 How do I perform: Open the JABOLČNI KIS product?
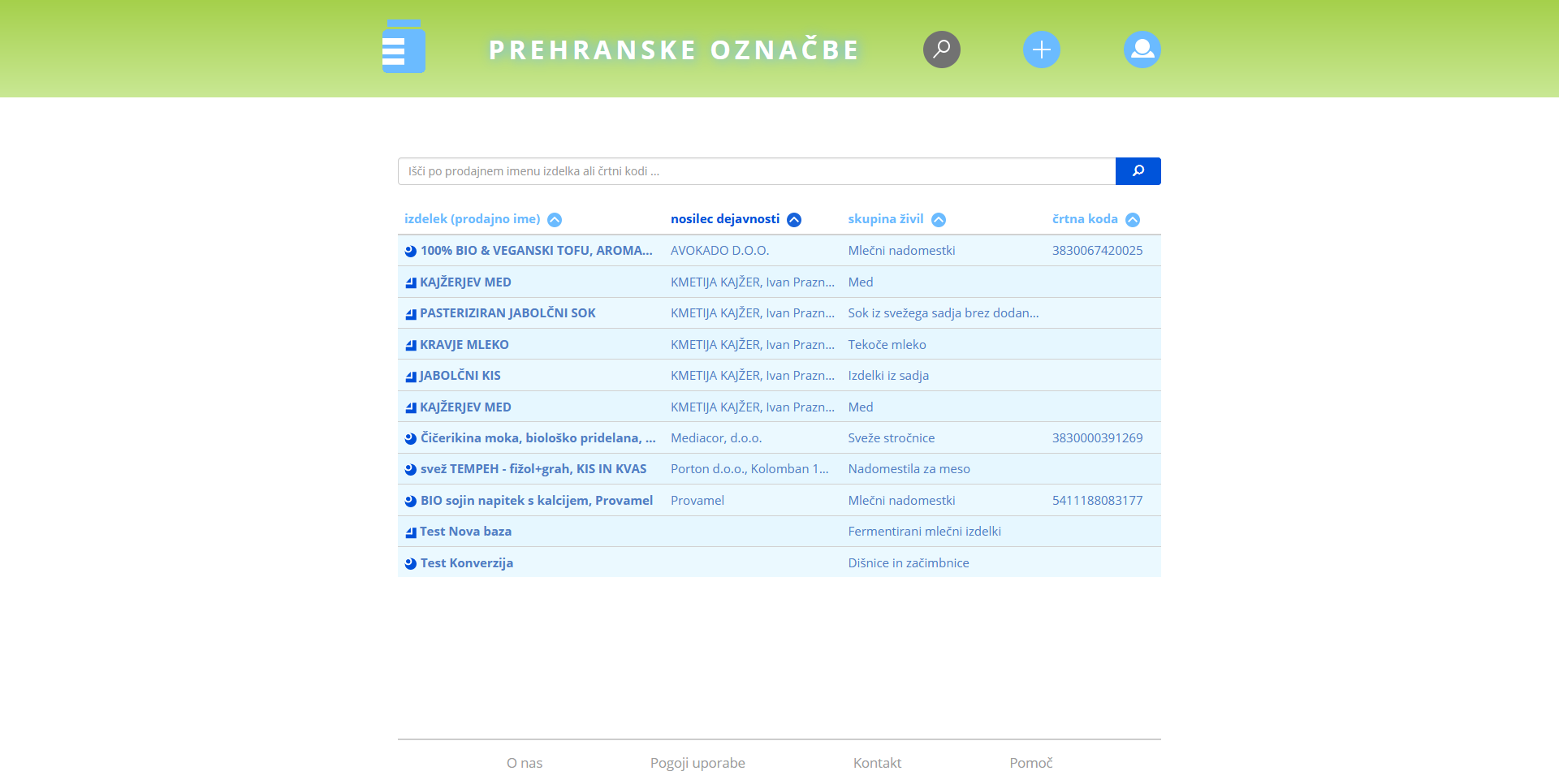[460, 376]
